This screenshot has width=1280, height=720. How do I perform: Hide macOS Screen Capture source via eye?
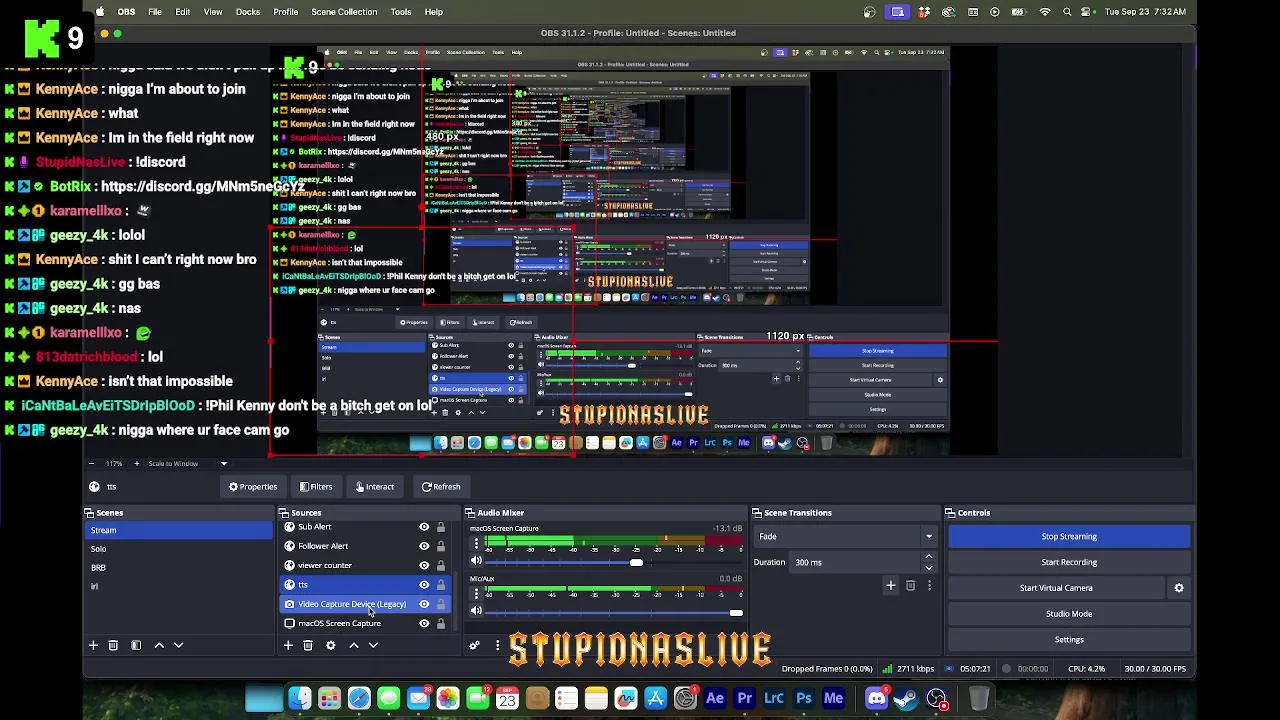(424, 623)
